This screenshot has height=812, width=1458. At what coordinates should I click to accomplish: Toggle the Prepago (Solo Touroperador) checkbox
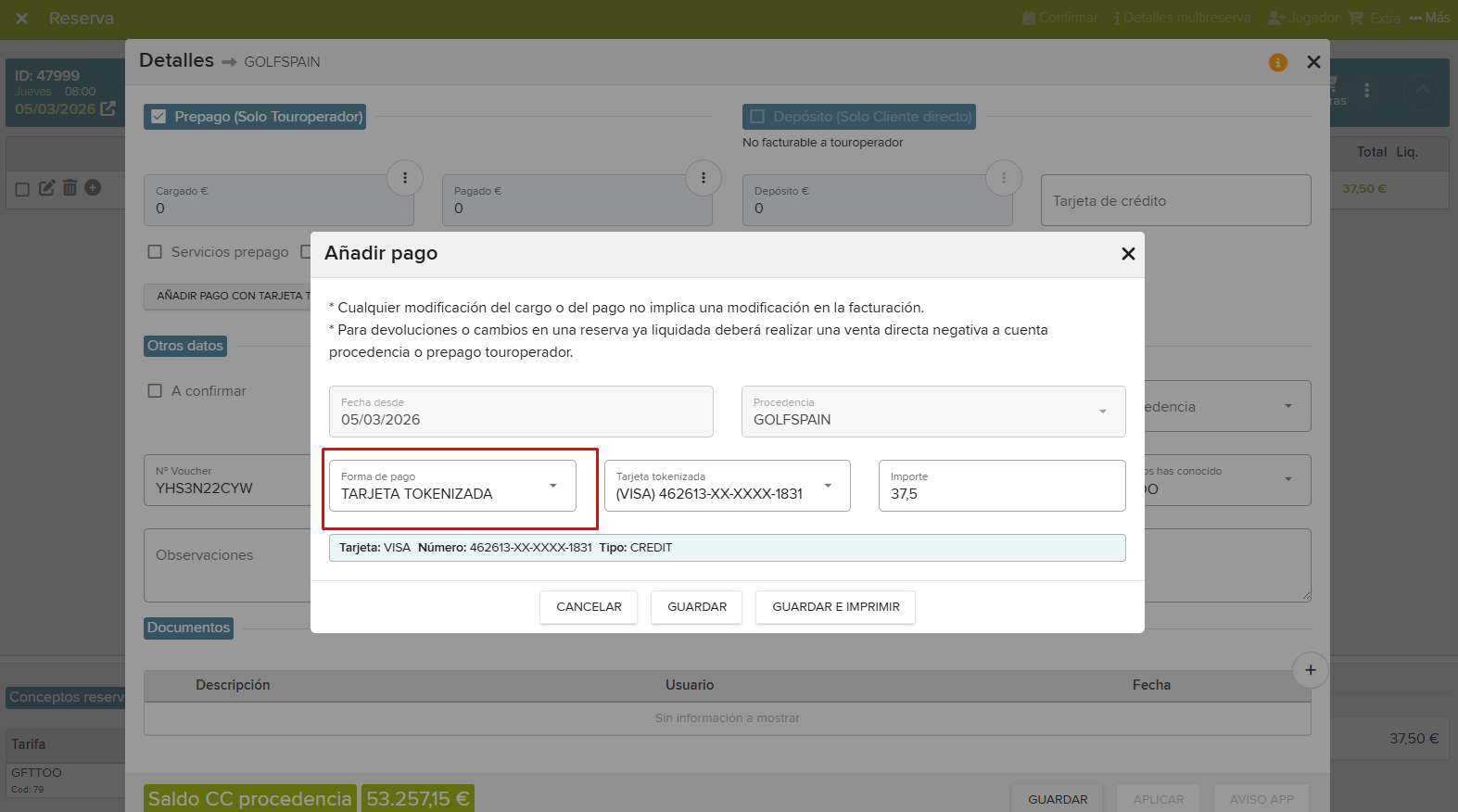click(x=158, y=117)
